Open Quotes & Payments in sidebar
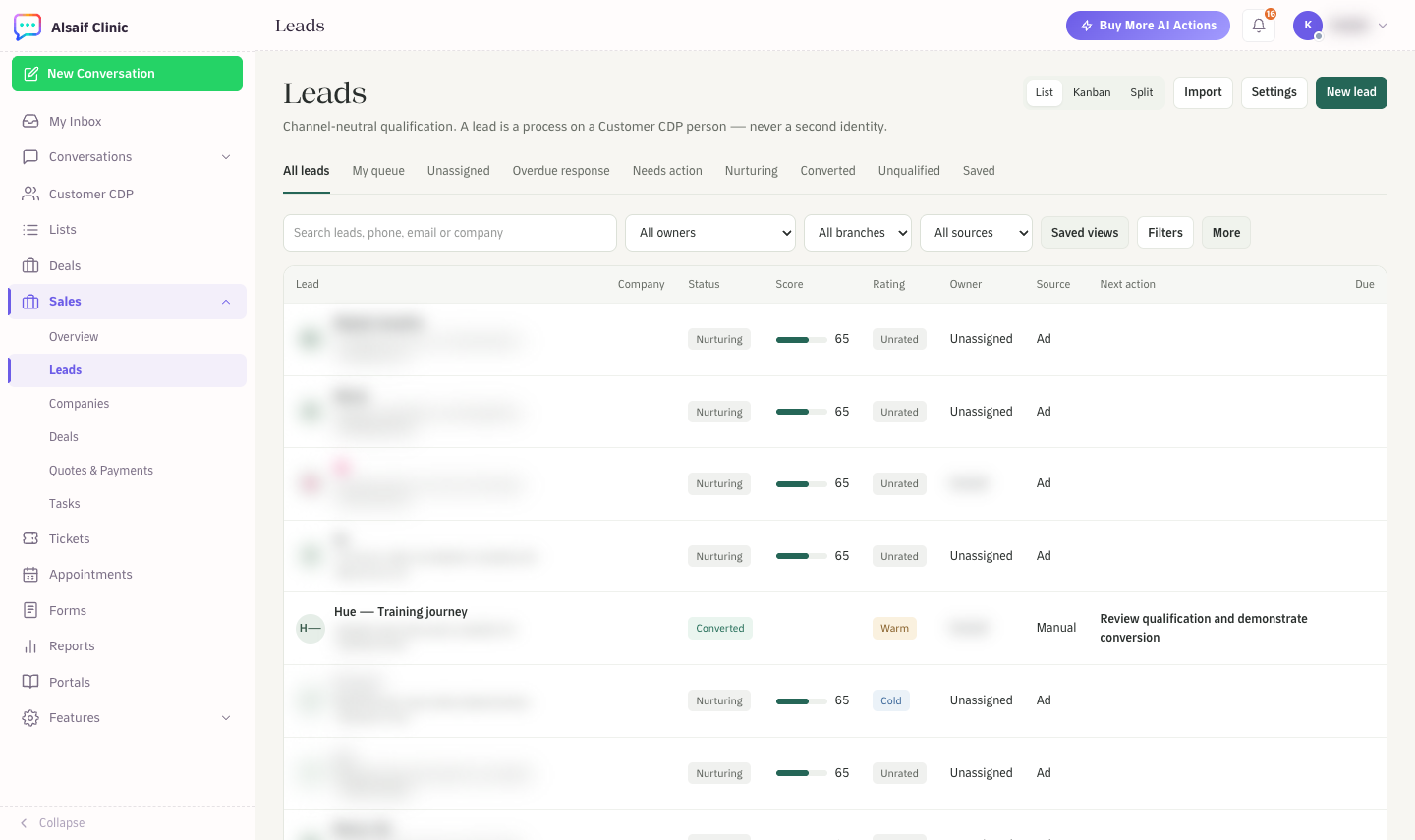1415x840 pixels. point(101,471)
